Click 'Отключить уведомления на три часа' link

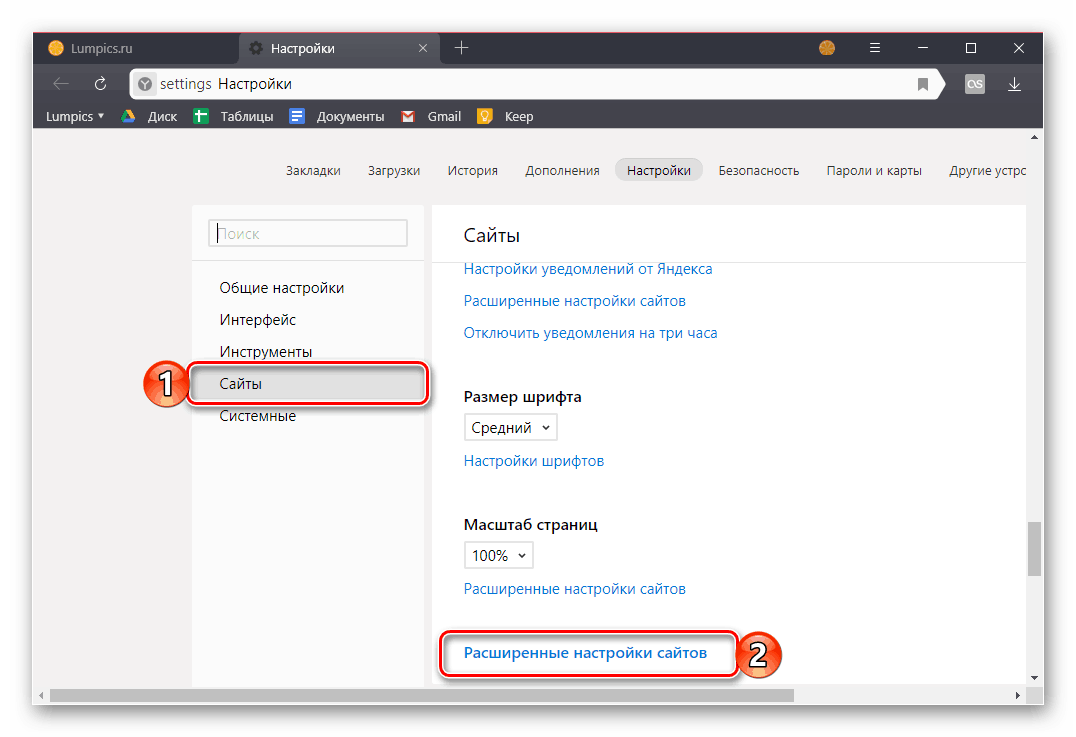(590, 332)
